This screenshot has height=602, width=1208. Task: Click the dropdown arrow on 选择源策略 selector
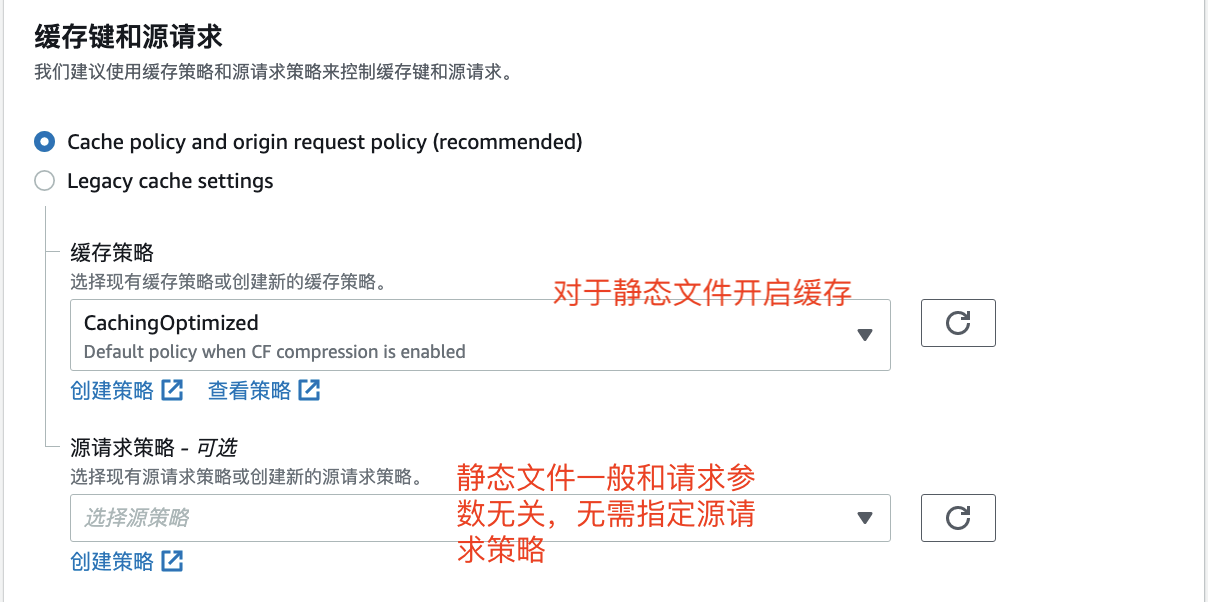(866, 517)
